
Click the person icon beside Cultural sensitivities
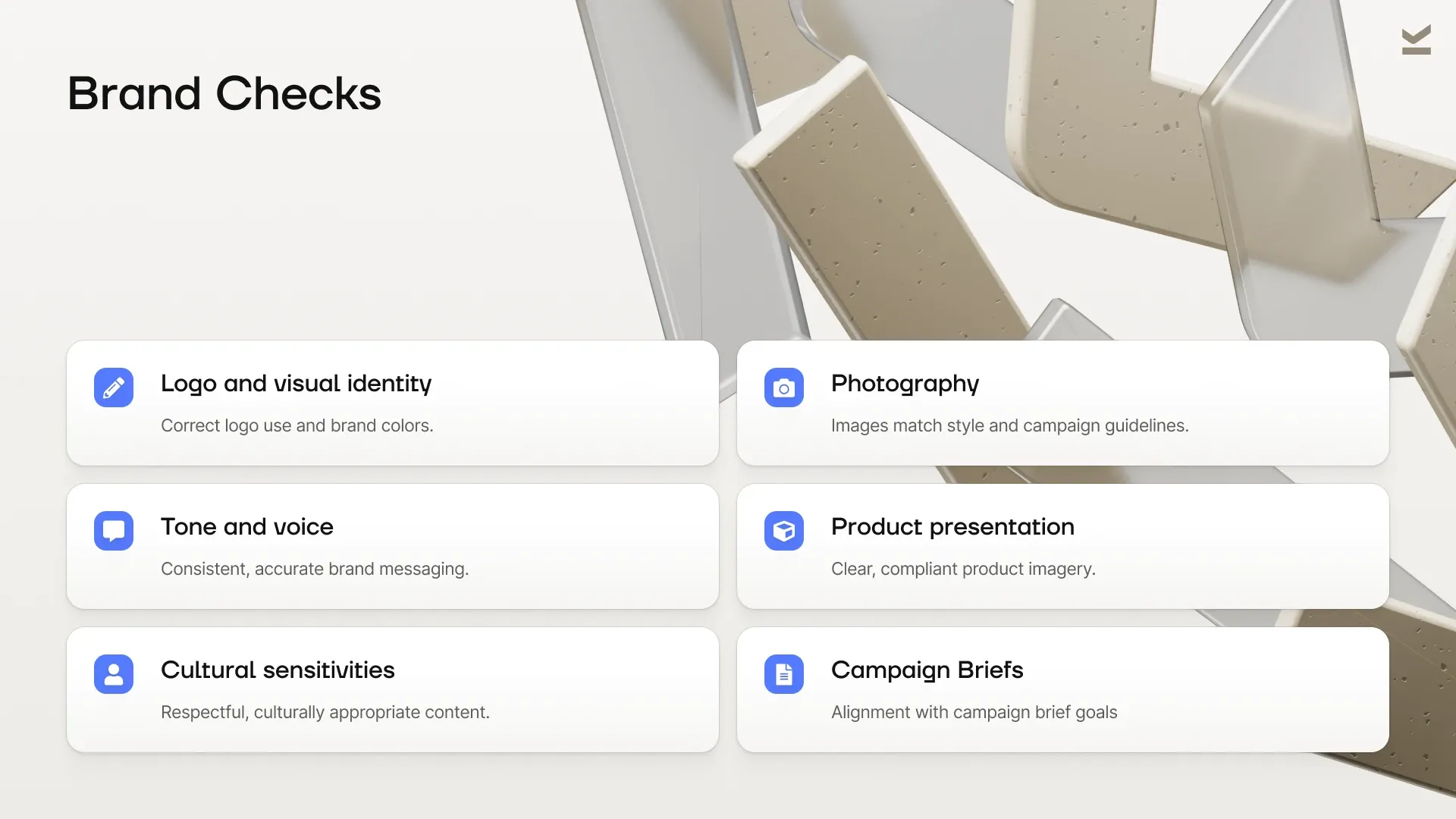point(114,674)
